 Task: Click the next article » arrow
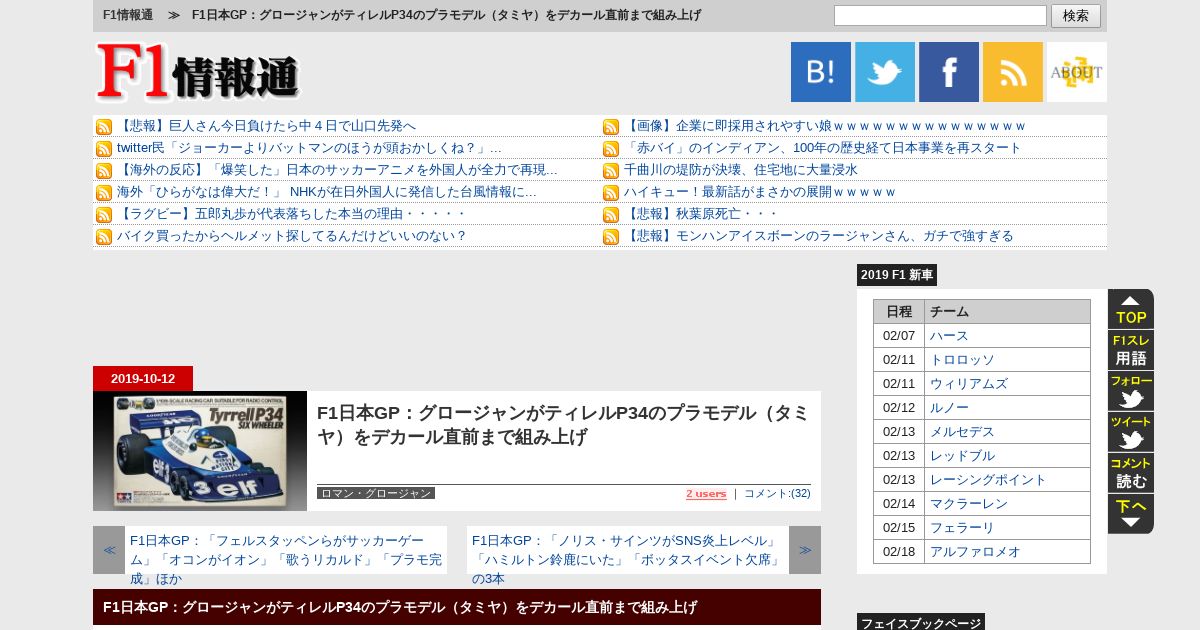805,550
